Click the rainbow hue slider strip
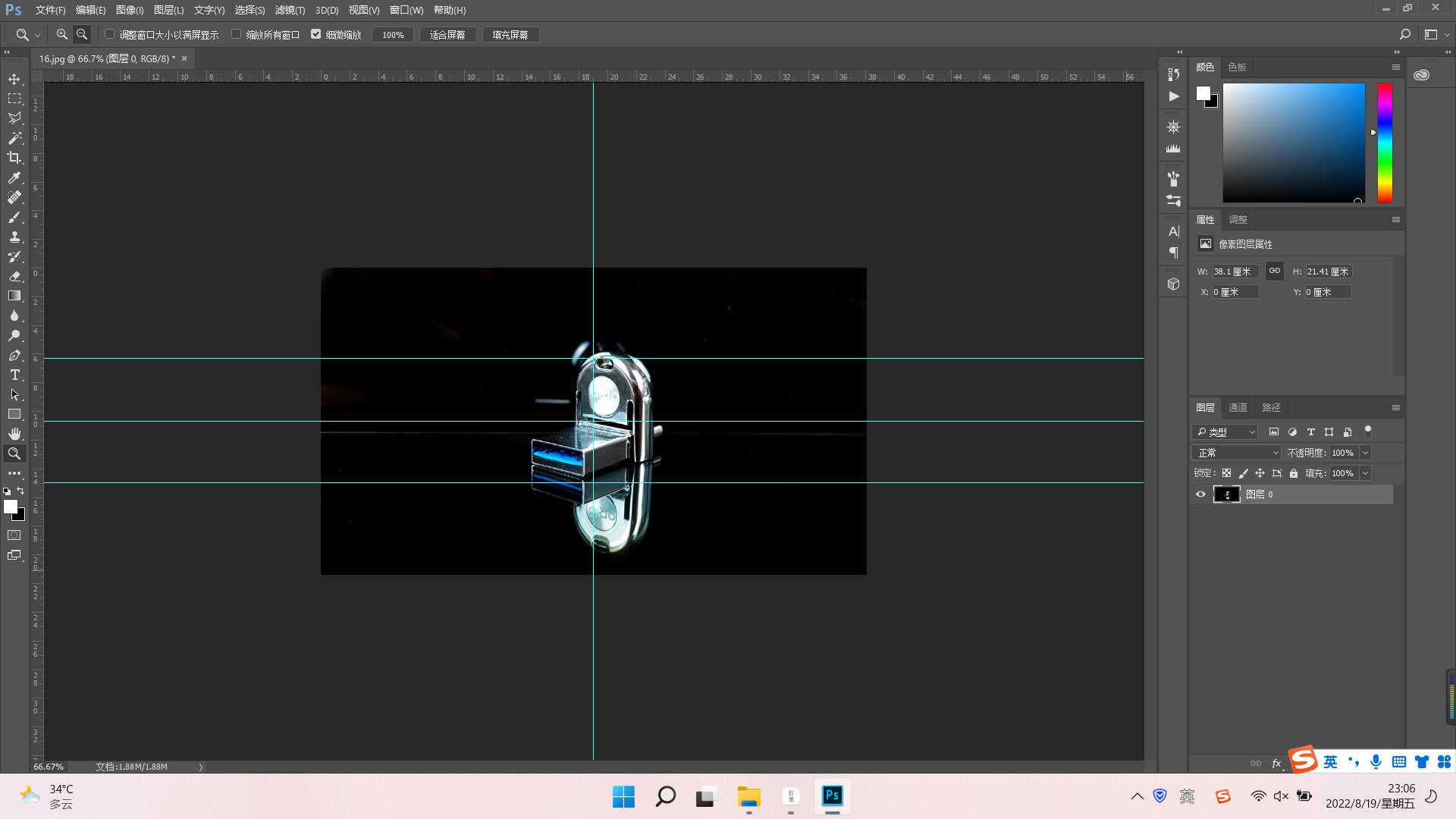 tap(1385, 143)
